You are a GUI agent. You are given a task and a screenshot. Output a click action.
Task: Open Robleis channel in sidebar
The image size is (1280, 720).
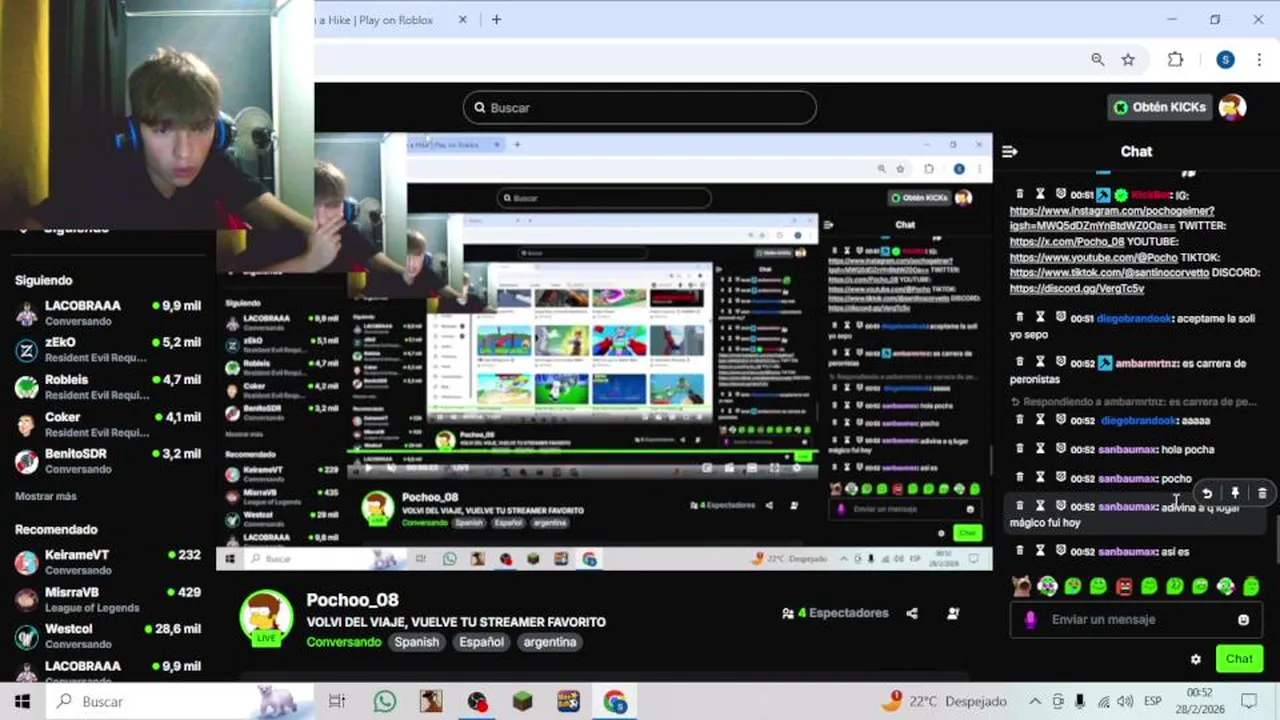click(108, 387)
